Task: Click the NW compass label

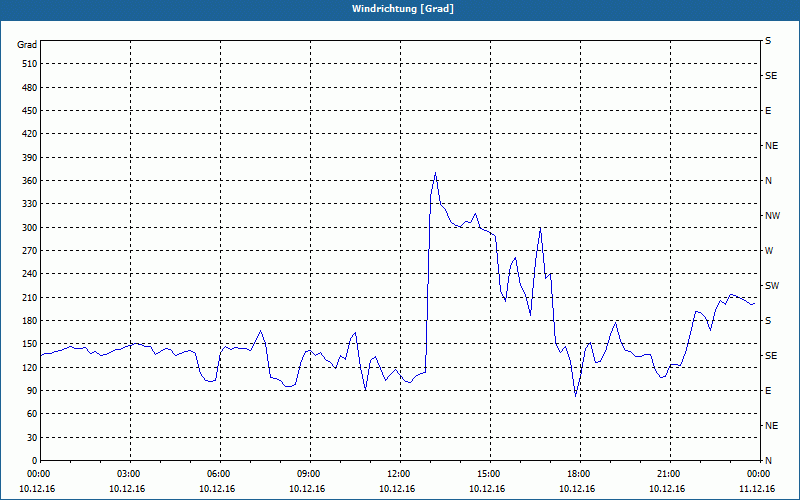Action: (x=772, y=216)
